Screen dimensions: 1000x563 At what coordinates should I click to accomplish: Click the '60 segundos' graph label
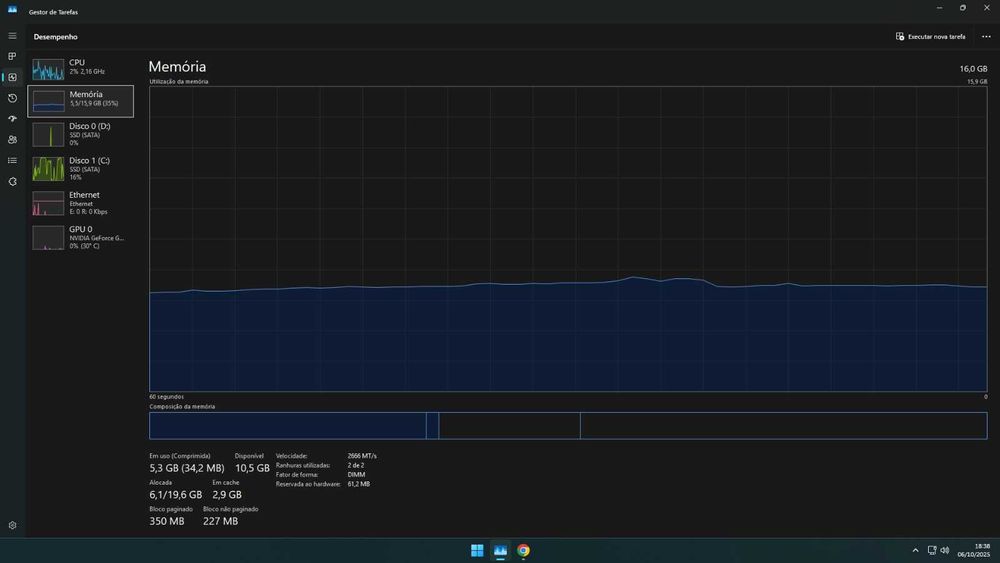pos(166,397)
